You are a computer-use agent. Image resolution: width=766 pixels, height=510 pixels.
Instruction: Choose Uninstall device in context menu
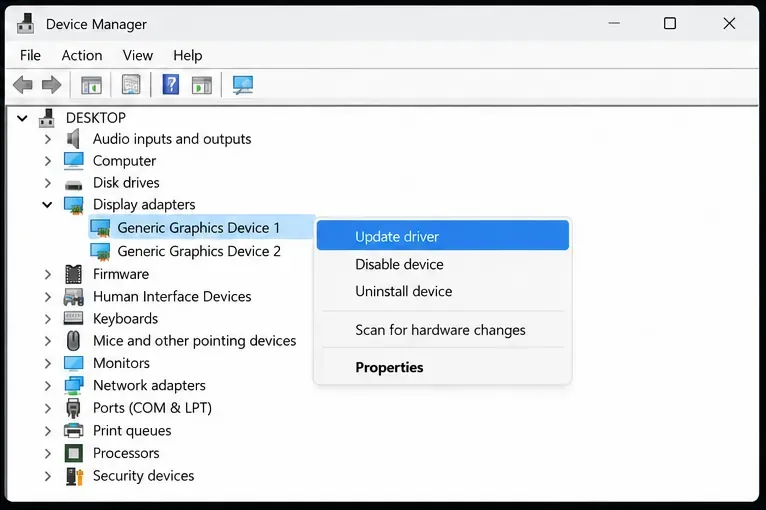443,292
